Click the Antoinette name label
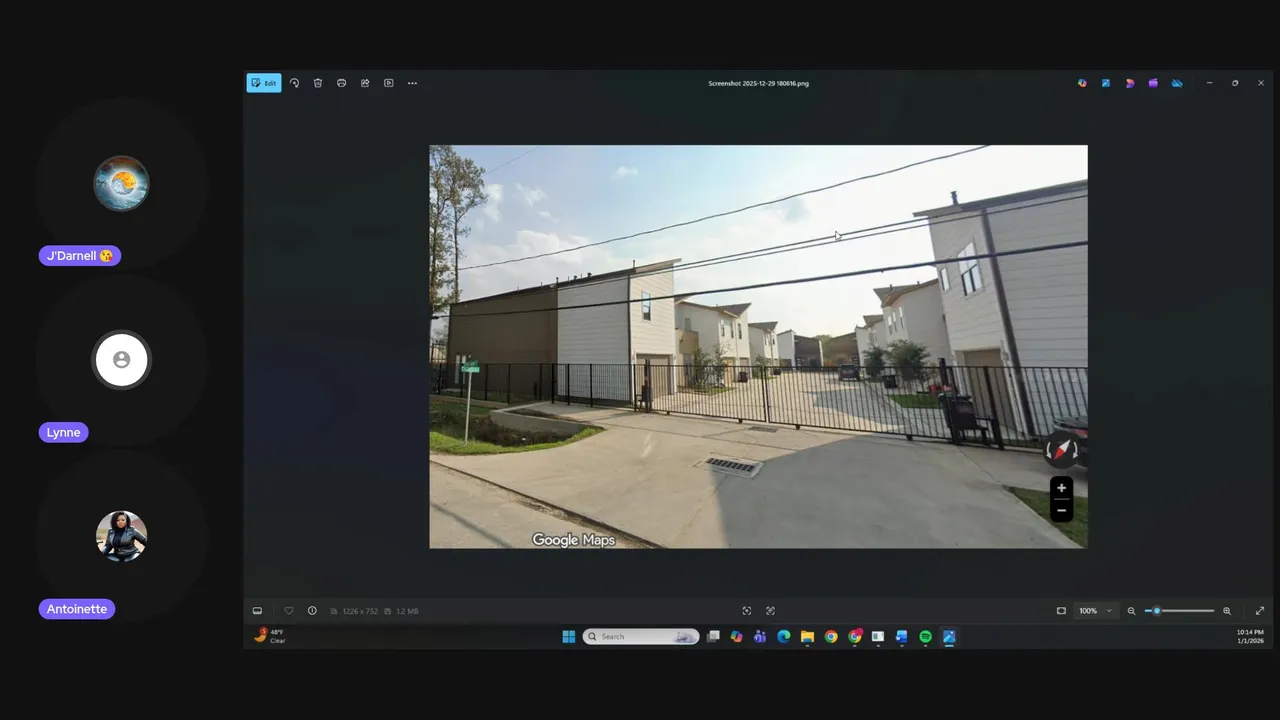Screen dimensions: 1280x720 click(77, 609)
